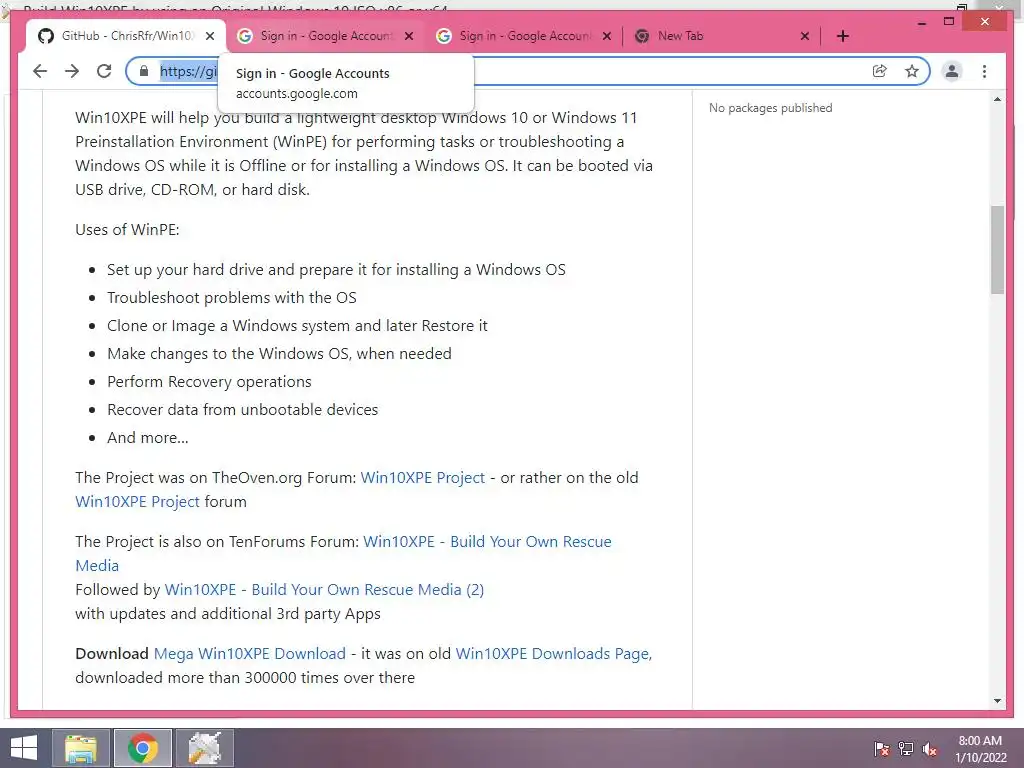Click the 'No packages published' text
Viewport: 1024px width, 768px height.
(x=771, y=108)
